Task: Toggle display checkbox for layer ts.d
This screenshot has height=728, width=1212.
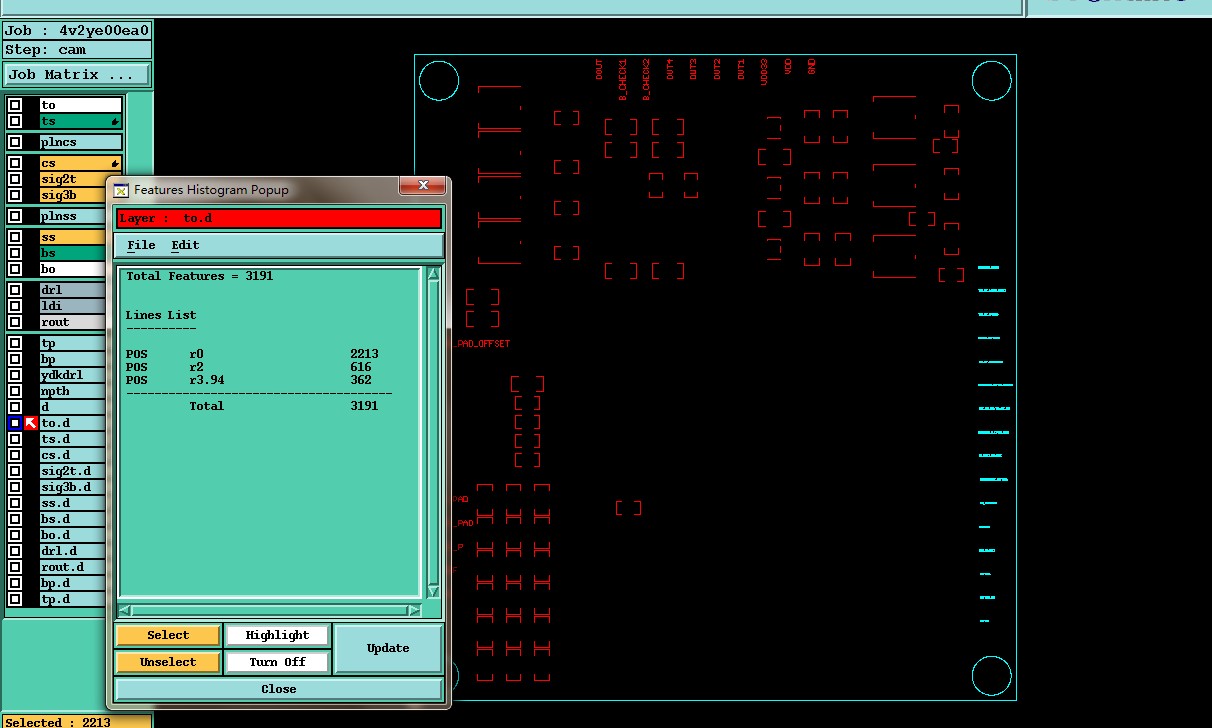Action: tap(15, 439)
